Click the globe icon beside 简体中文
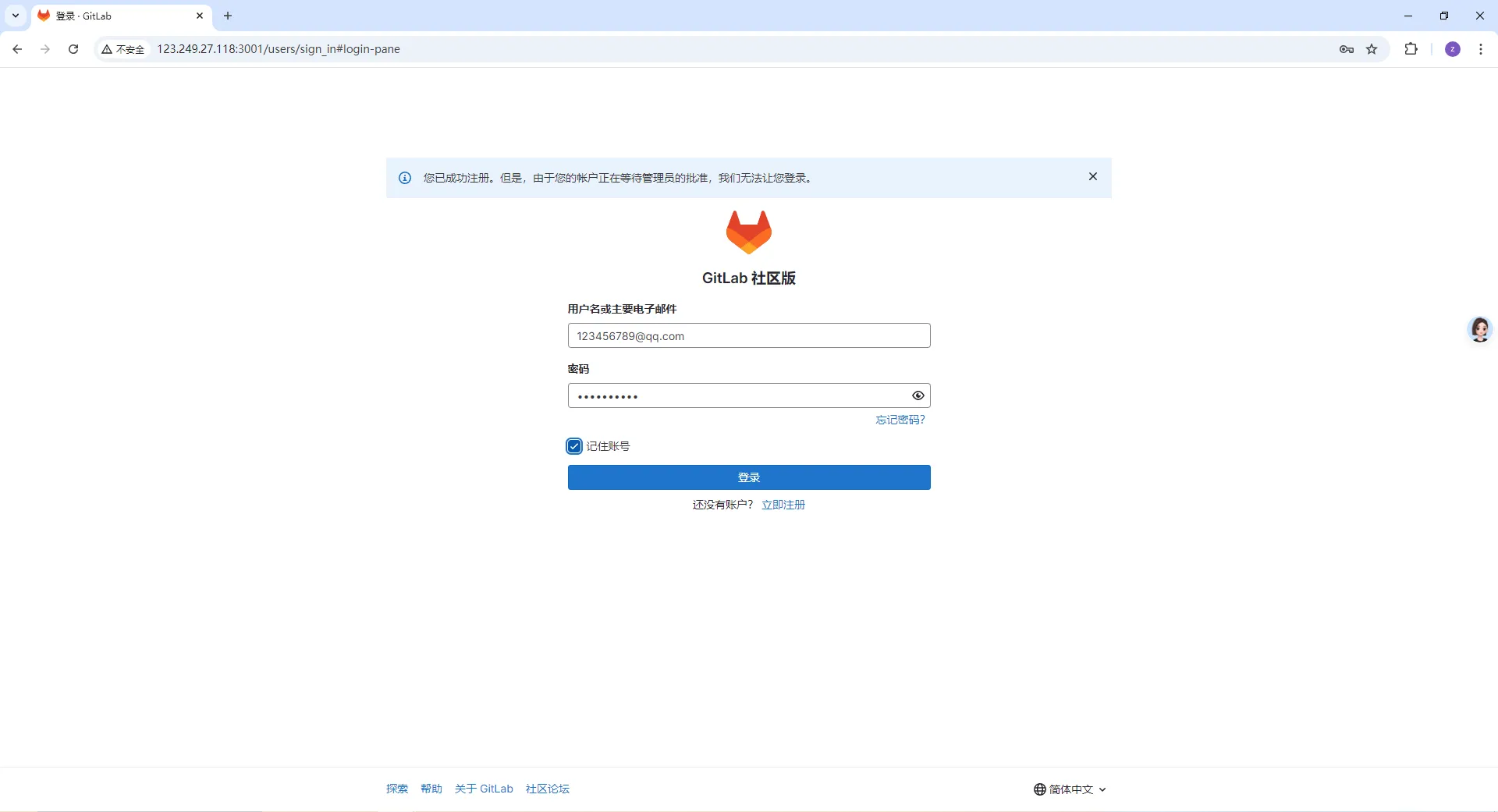 point(1040,789)
